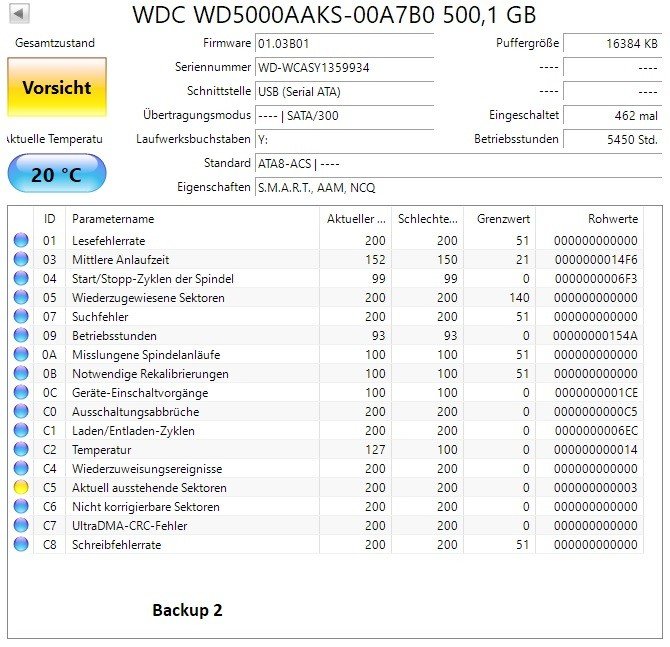This screenshot has height=647, width=670.
Task: Click the status dot for Notwendige Rekalibrierungen
Action: [x=21, y=373]
